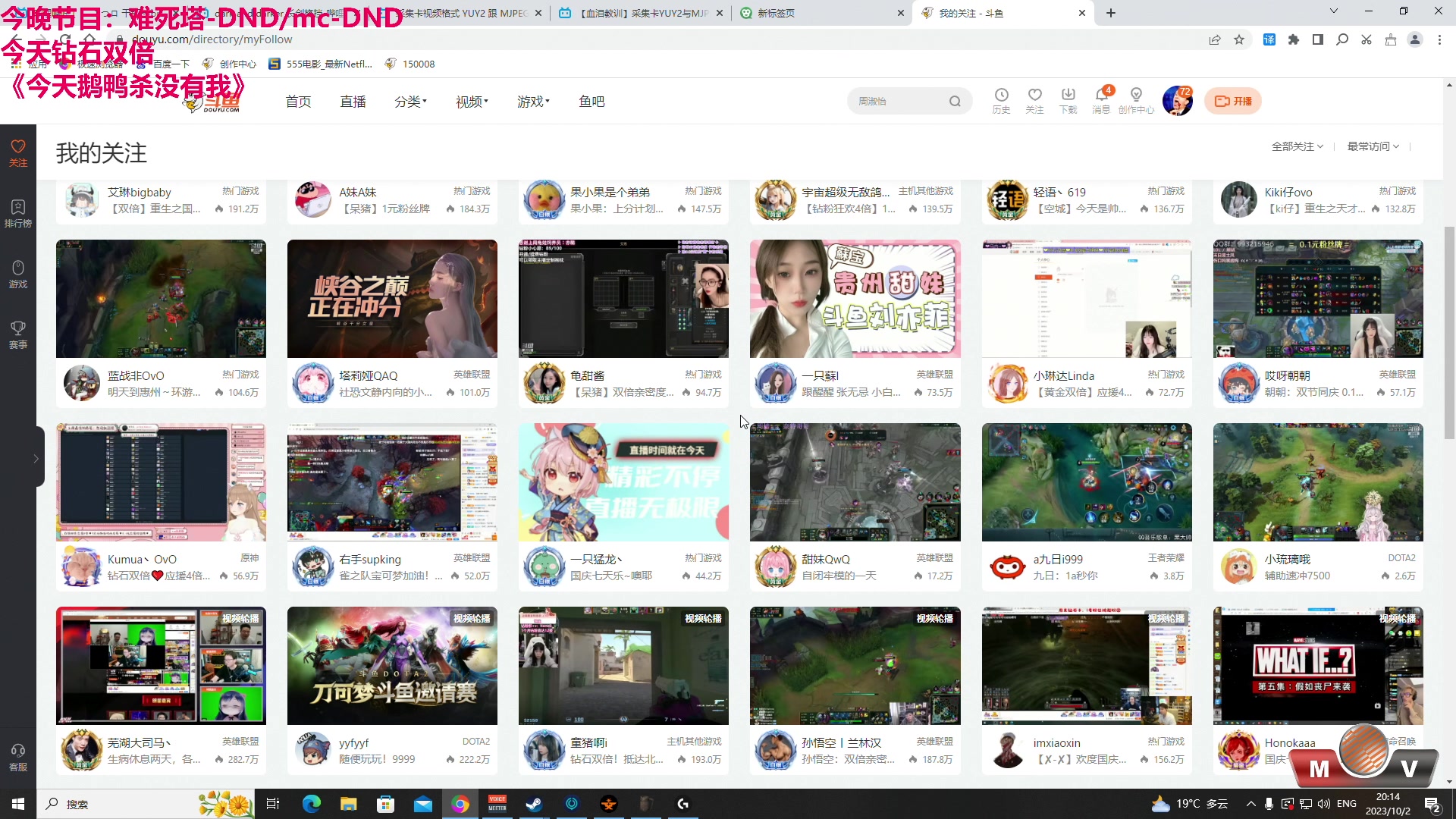Open 龟甜酱's live stream thumbnail

(623, 298)
